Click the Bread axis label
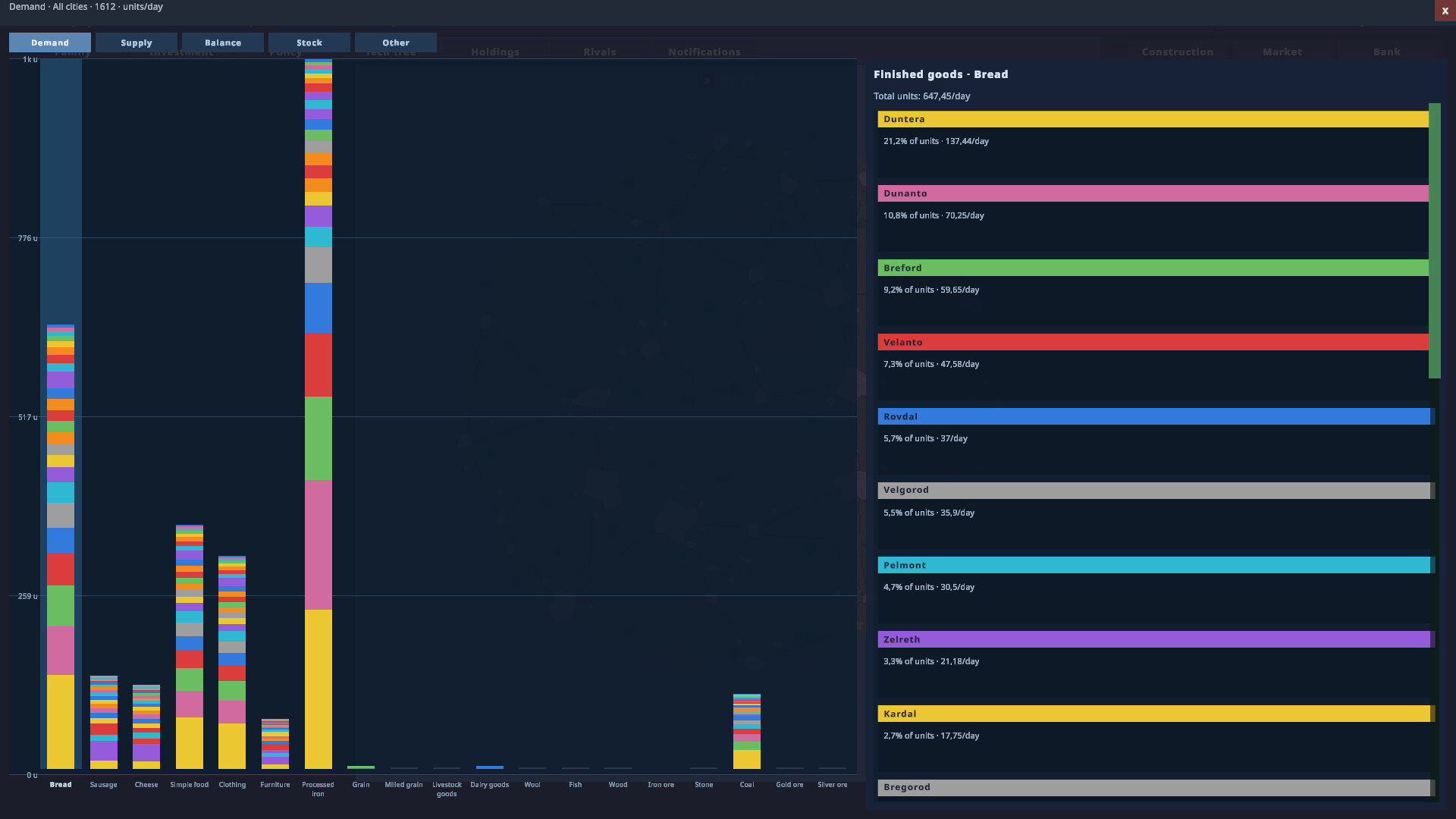Viewport: 1456px width, 819px height. [61, 785]
